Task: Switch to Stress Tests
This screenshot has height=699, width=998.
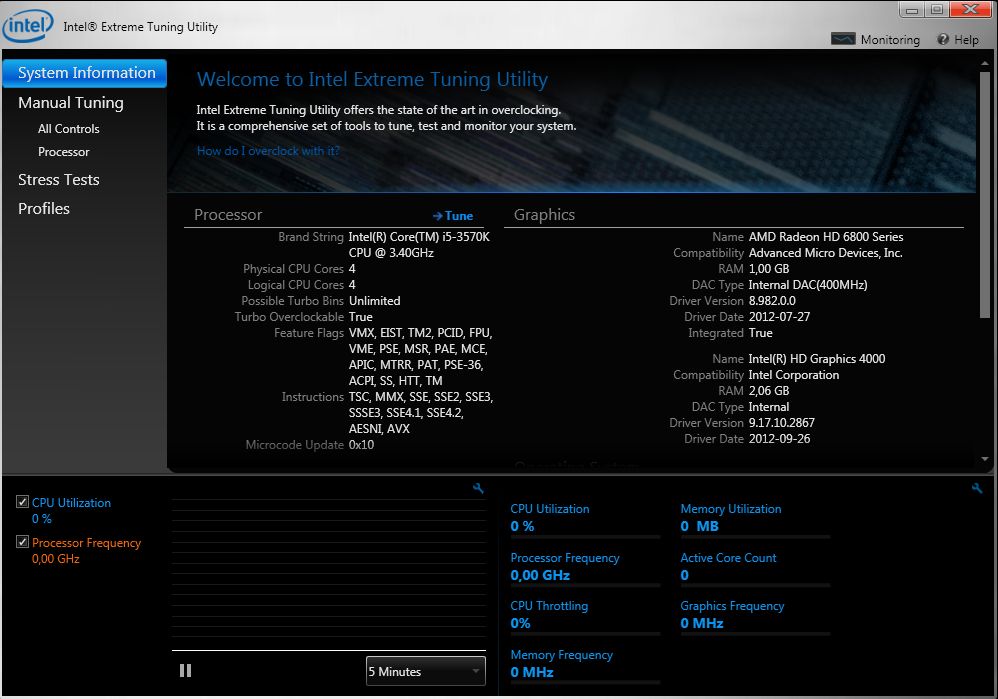Action: click(59, 180)
